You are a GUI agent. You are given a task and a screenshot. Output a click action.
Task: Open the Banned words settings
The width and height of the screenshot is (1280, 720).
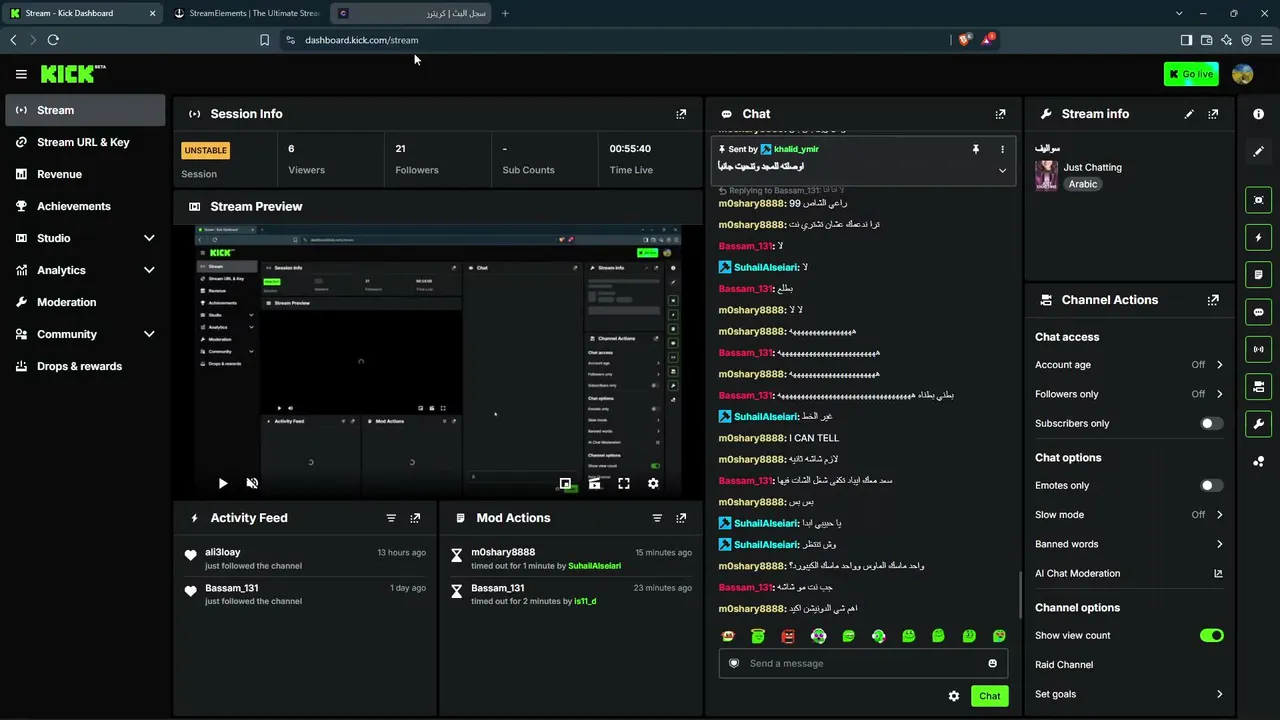click(x=1129, y=544)
